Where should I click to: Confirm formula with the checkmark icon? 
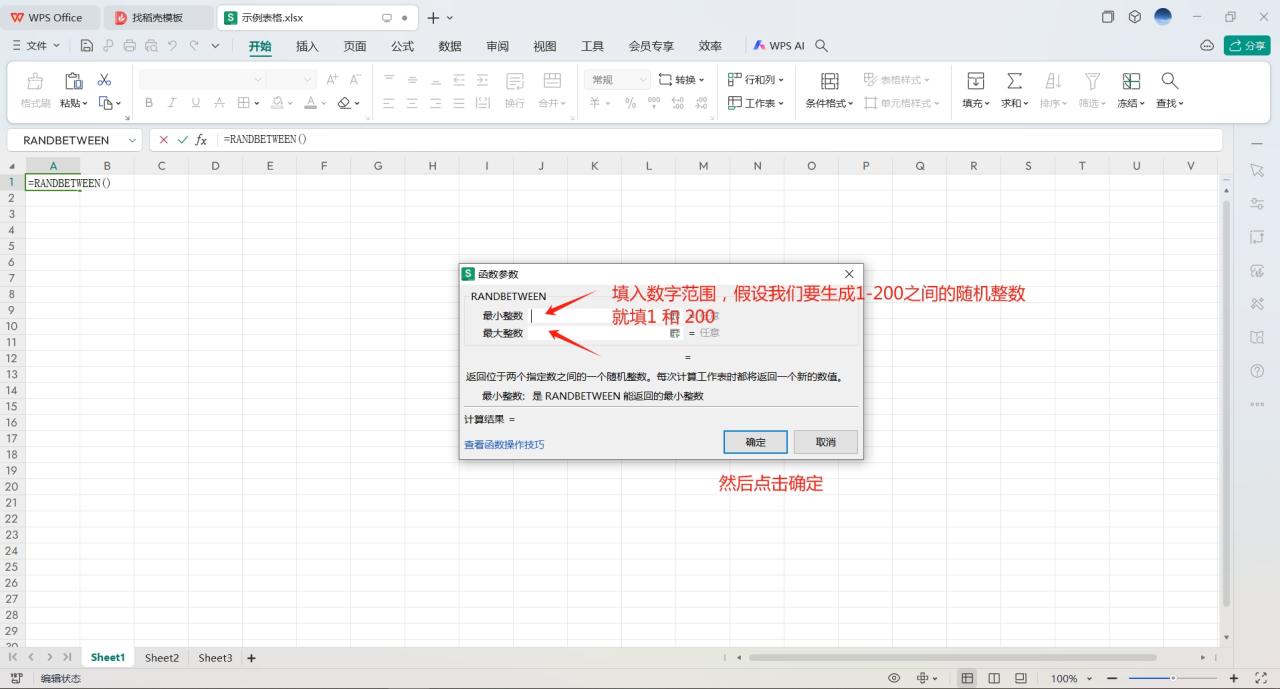(x=182, y=140)
